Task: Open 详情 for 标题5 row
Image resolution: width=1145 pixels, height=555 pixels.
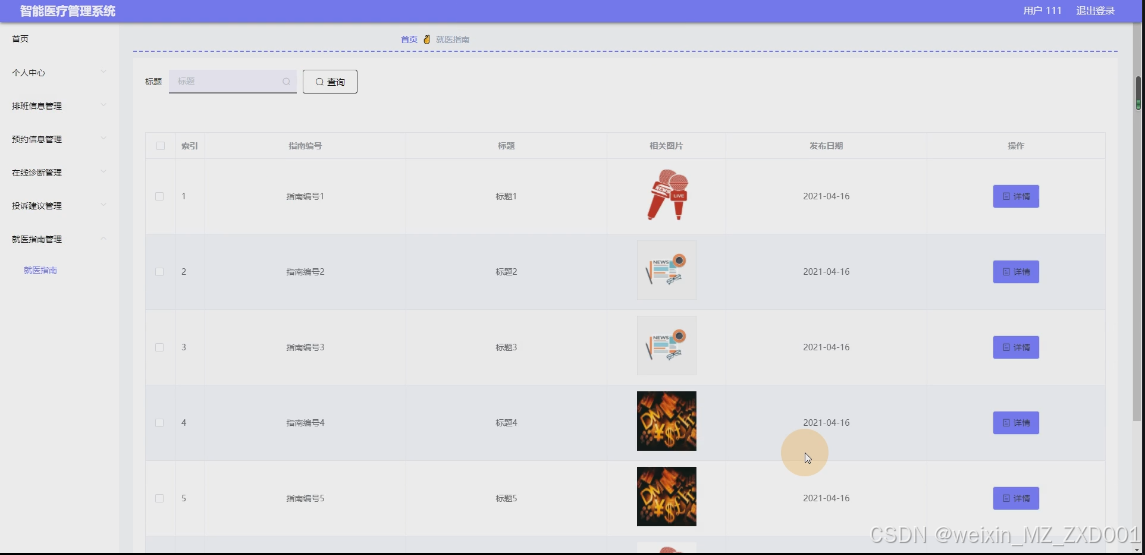Action: [1016, 499]
